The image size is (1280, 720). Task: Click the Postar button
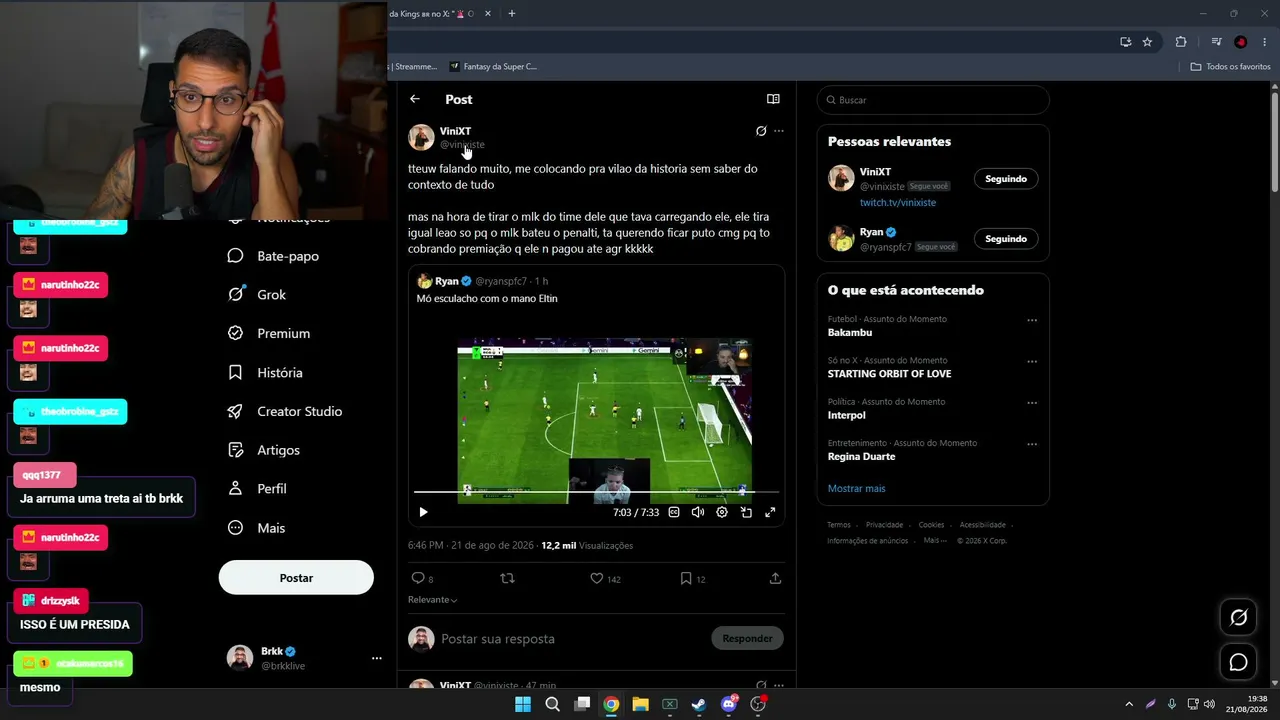[x=296, y=578]
